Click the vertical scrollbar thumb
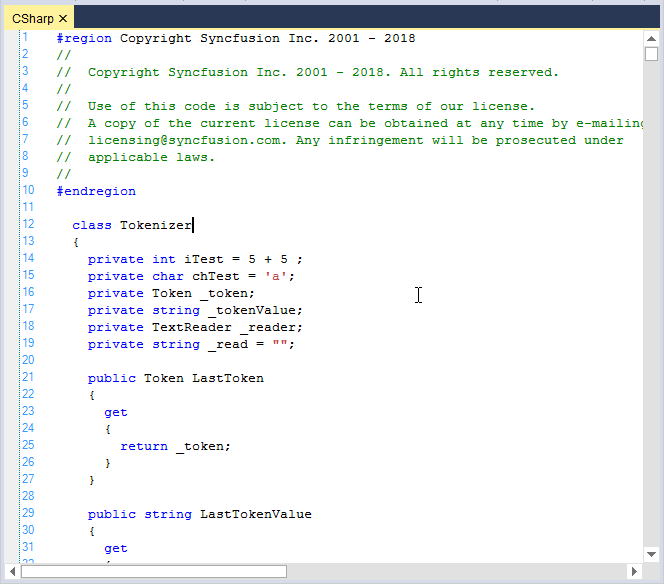Viewport: 664px width, 584px height. 651,54
